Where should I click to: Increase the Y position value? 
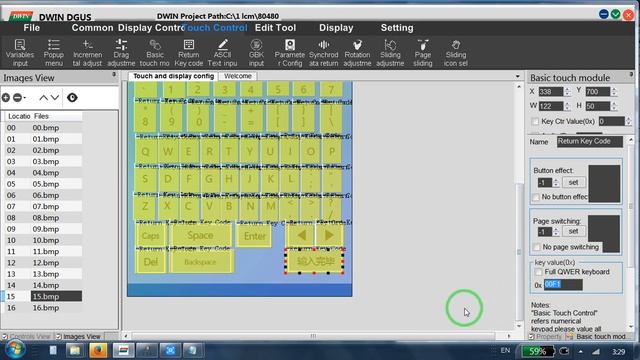point(614,89)
